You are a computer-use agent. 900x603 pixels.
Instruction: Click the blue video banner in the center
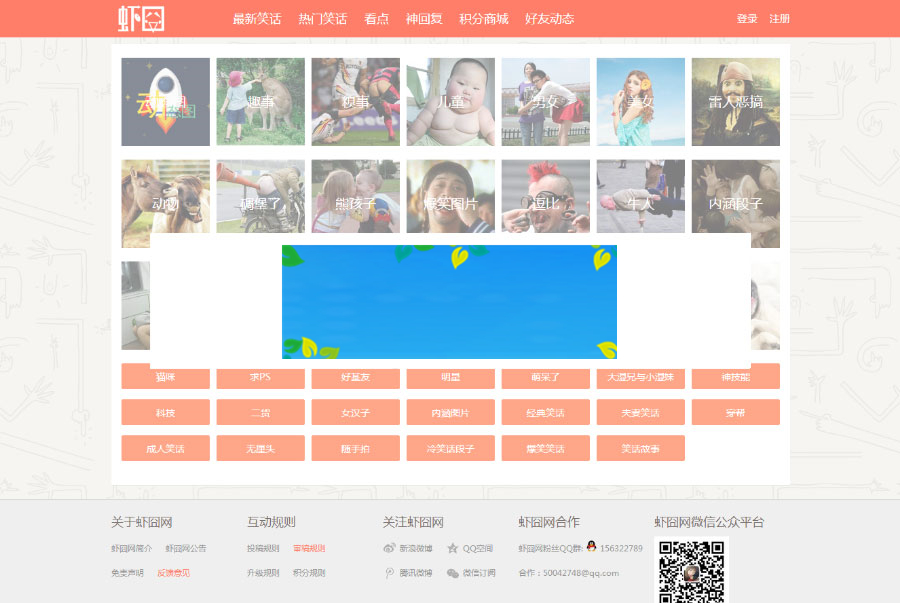pos(450,300)
